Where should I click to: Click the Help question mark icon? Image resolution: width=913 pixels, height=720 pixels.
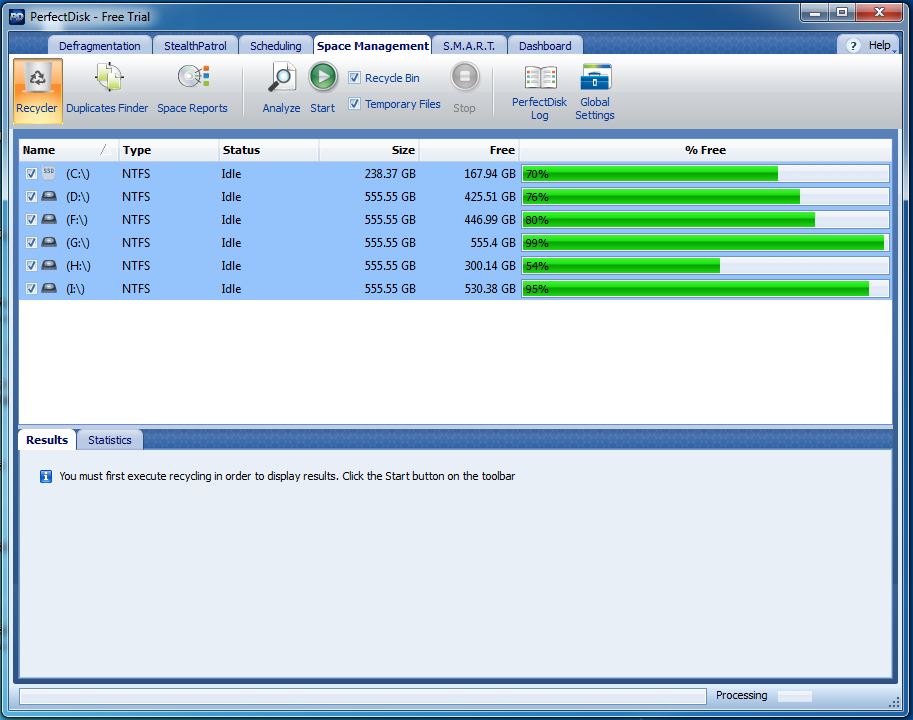click(853, 46)
